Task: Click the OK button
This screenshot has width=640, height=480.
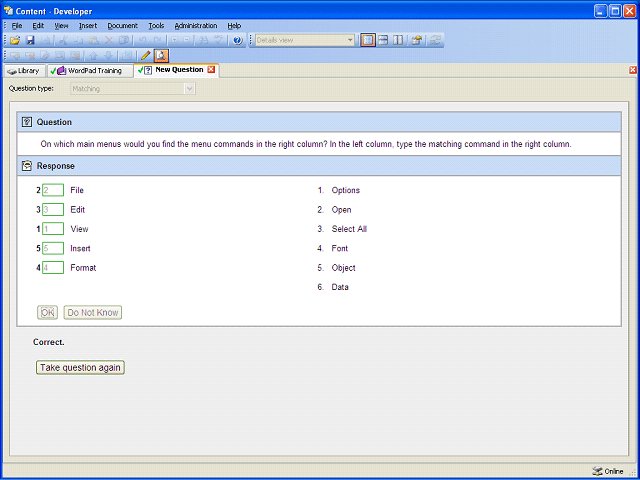Action: tap(47, 312)
